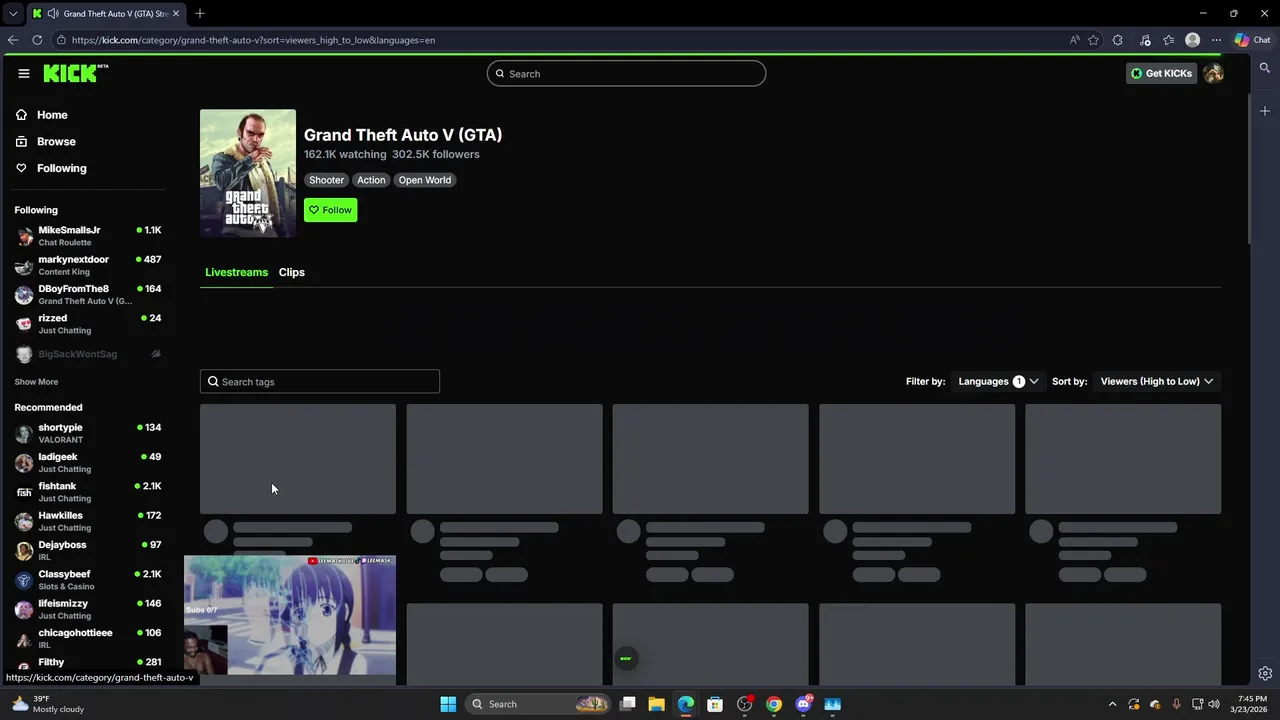Screen dimensions: 1280x720
Task: Click the KICK logo
Action: [x=75, y=73]
